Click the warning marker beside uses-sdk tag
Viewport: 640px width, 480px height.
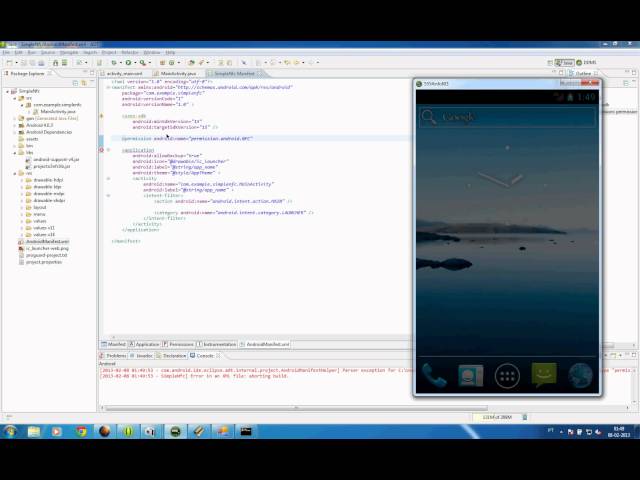tap(101, 116)
